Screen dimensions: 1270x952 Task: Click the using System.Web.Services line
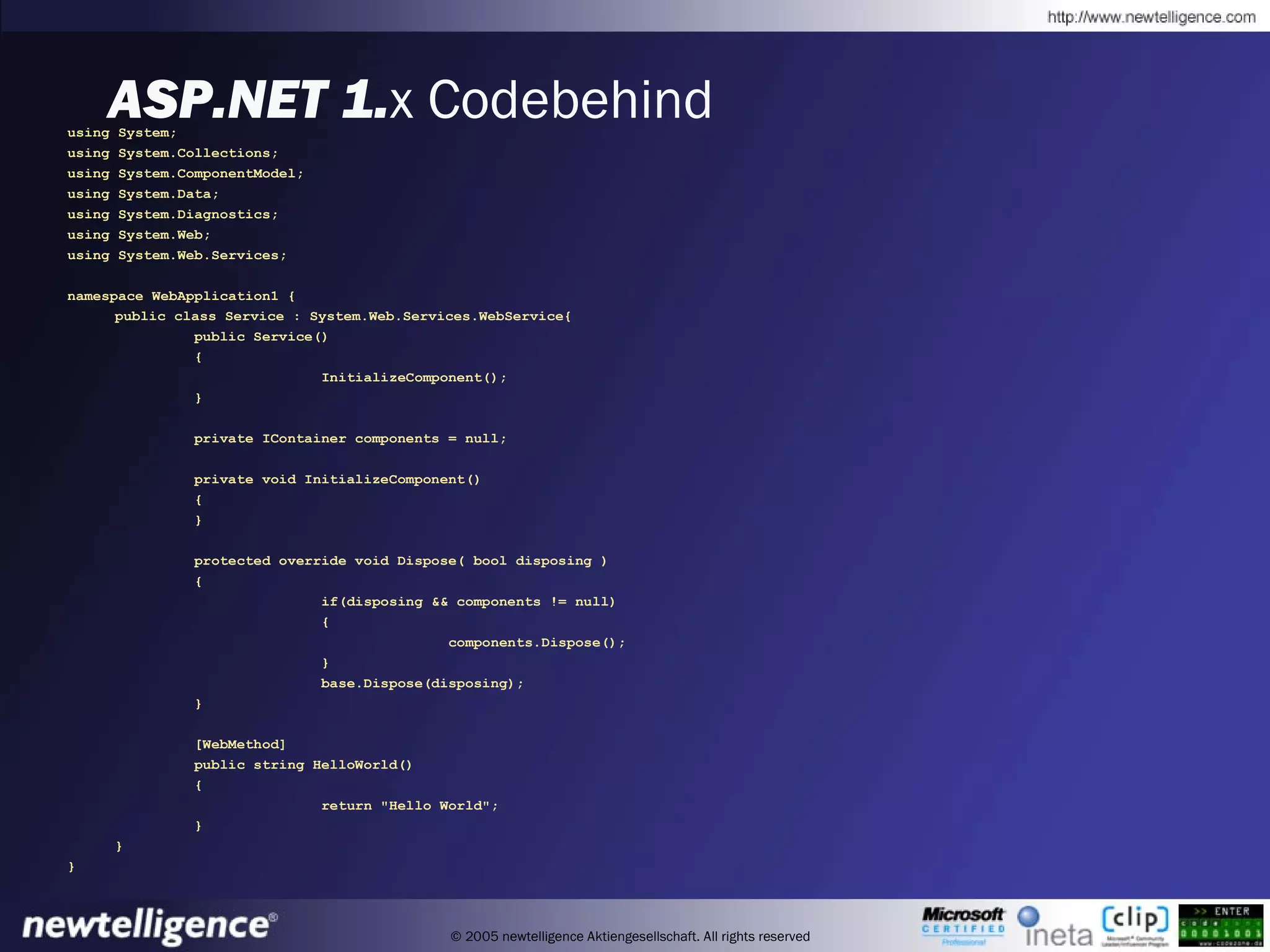(x=177, y=255)
